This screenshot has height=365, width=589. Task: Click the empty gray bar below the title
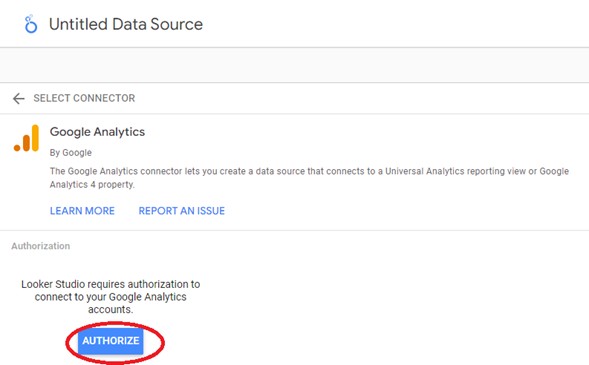click(294, 65)
